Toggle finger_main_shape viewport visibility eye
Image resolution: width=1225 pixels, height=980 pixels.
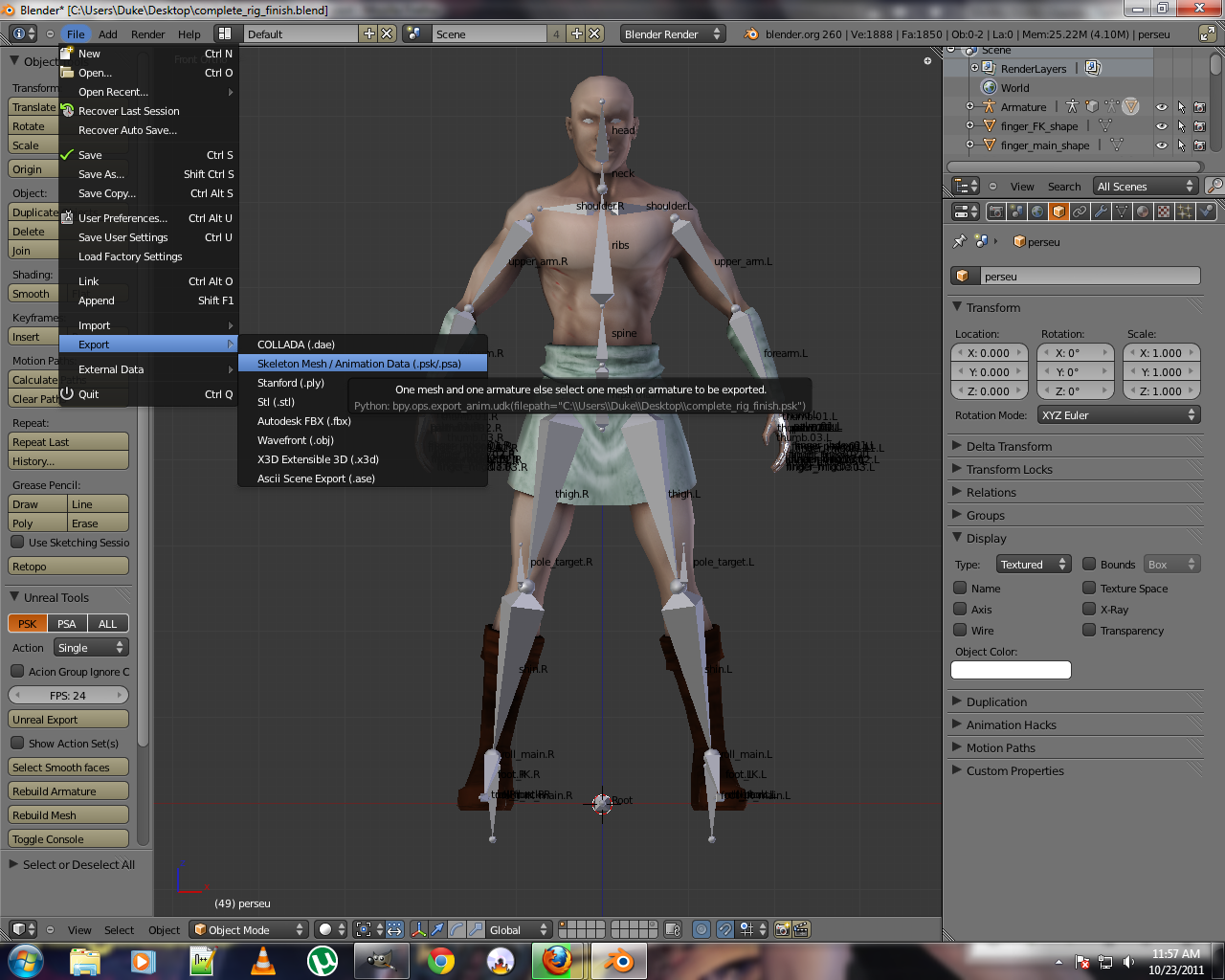[1162, 145]
